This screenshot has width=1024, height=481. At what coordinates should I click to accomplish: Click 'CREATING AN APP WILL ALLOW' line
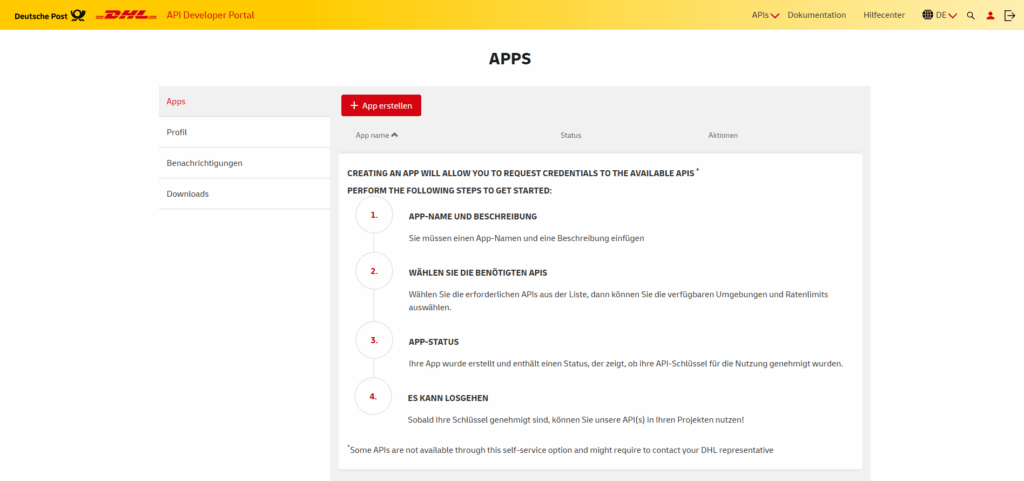pyautogui.click(x=523, y=173)
